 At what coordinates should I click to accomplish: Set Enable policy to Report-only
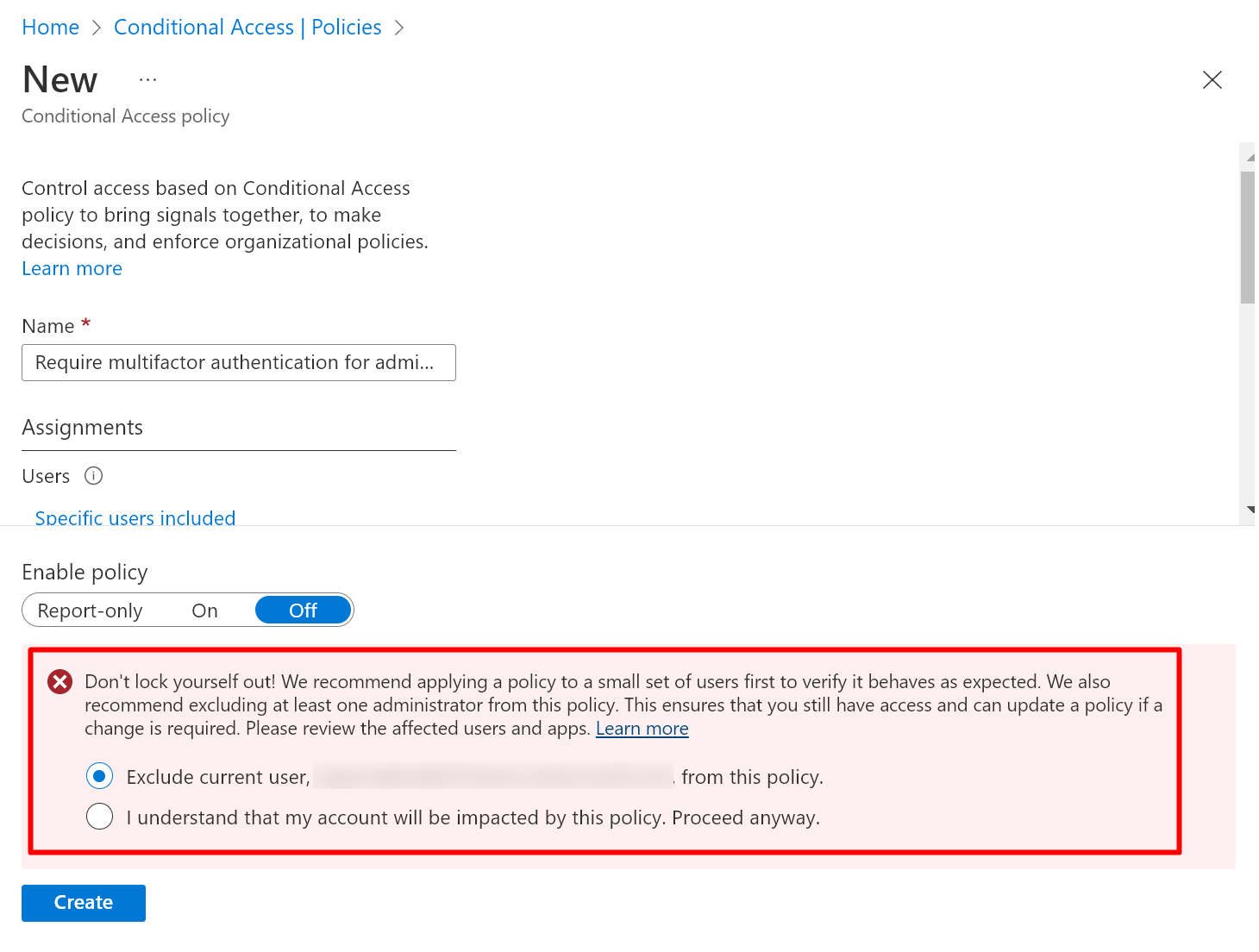(90, 611)
